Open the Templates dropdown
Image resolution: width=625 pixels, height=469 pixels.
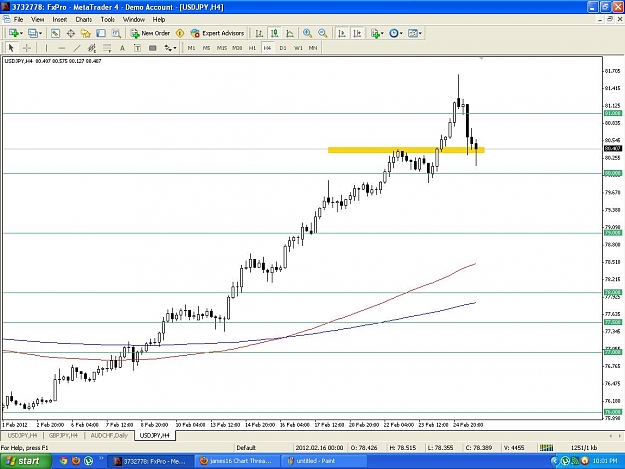[415, 33]
